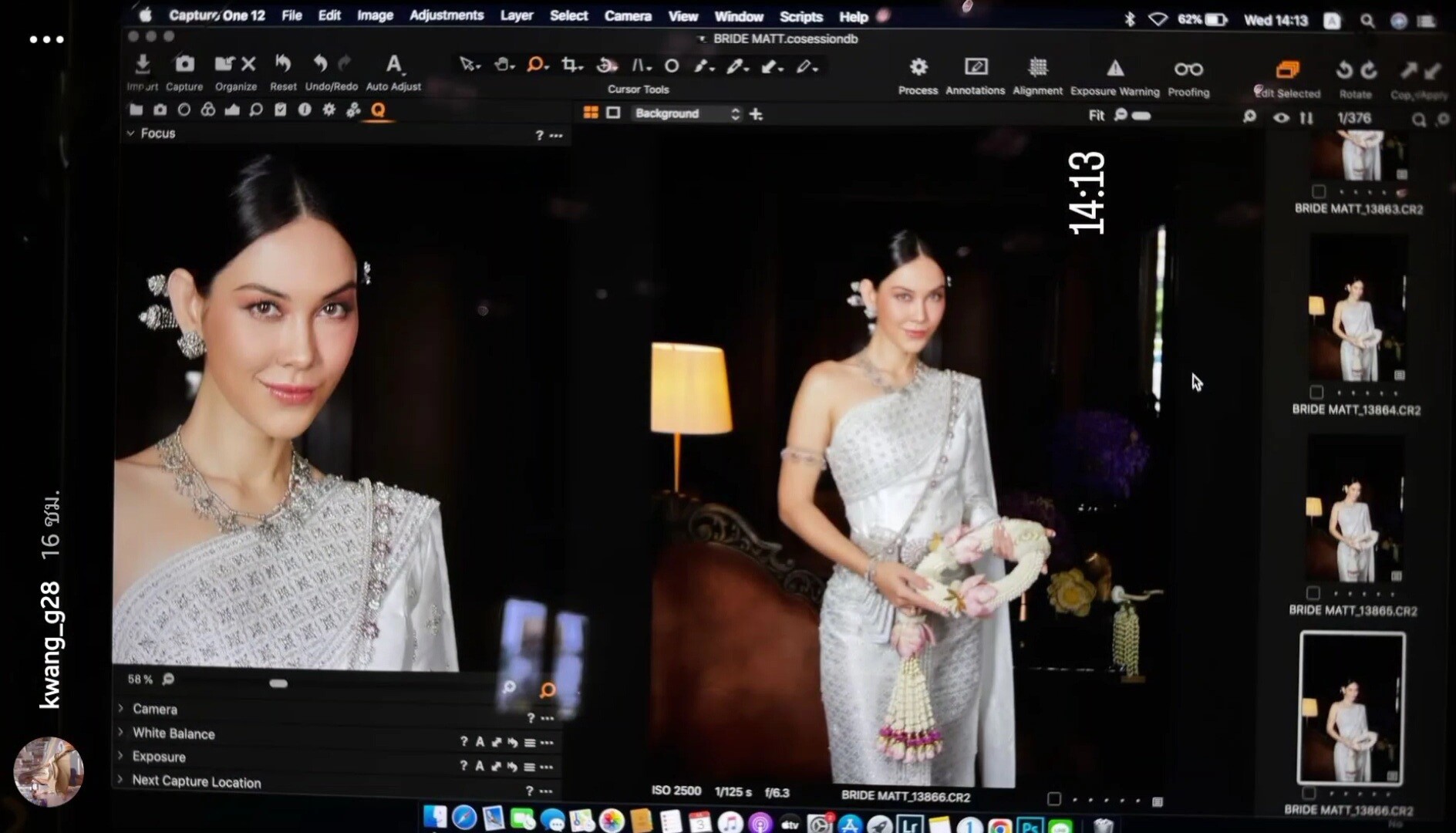This screenshot has width=1456, height=833.
Task: Toggle Proofing glasses mode
Action: [1188, 69]
